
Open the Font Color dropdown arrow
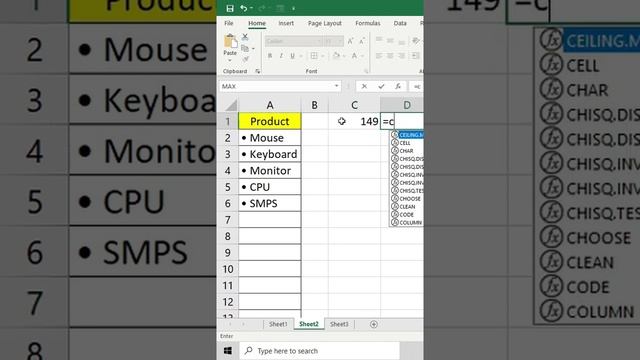coord(362,56)
